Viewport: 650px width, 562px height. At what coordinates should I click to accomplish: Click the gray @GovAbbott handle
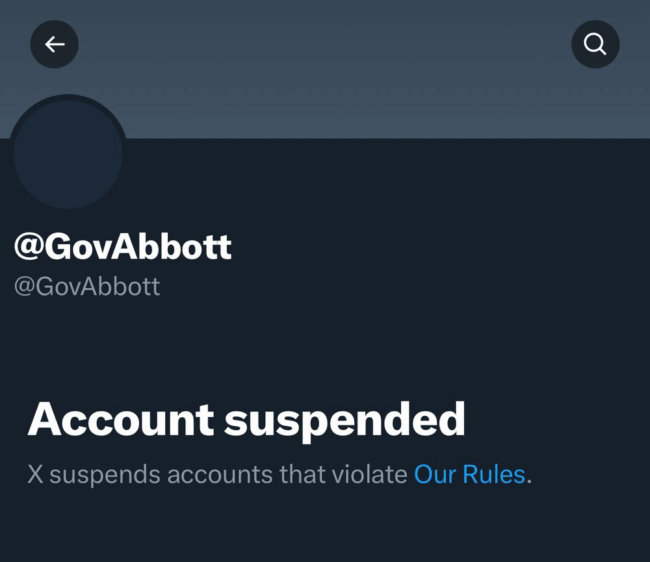tap(87, 286)
